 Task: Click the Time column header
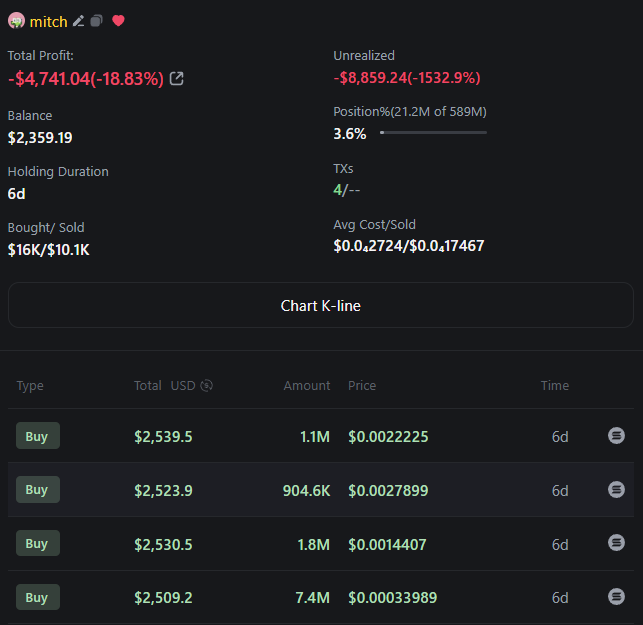pyautogui.click(x=554, y=385)
